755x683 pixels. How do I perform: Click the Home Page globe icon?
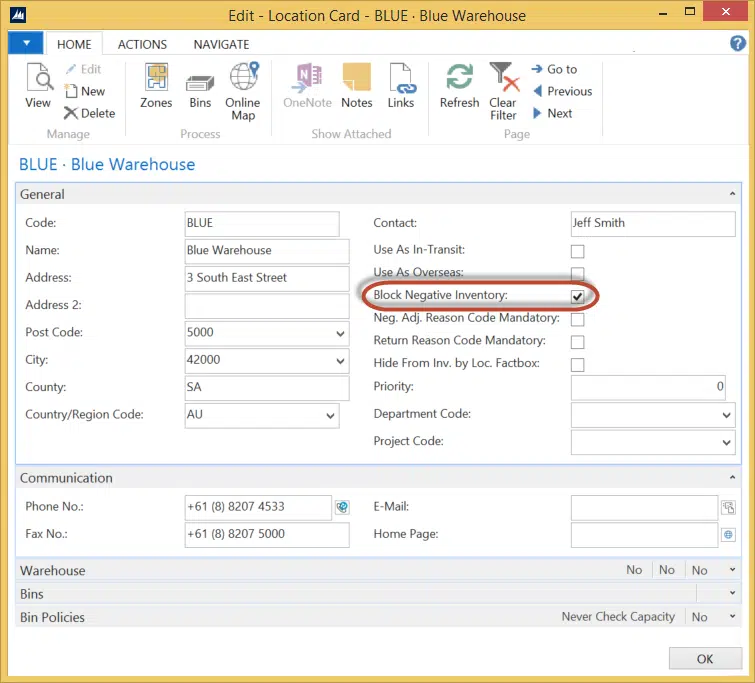729,535
